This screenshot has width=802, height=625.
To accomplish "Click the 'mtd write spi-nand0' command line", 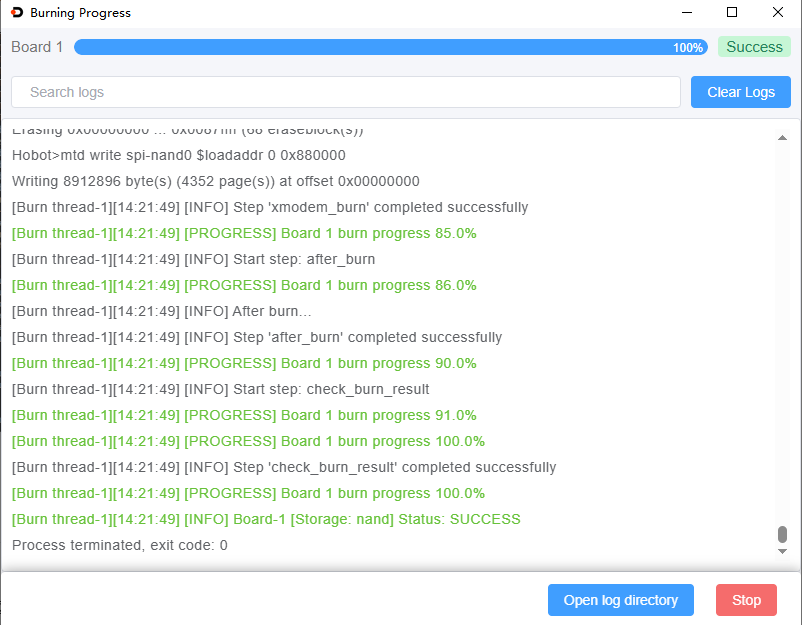I will click(179, 155).
